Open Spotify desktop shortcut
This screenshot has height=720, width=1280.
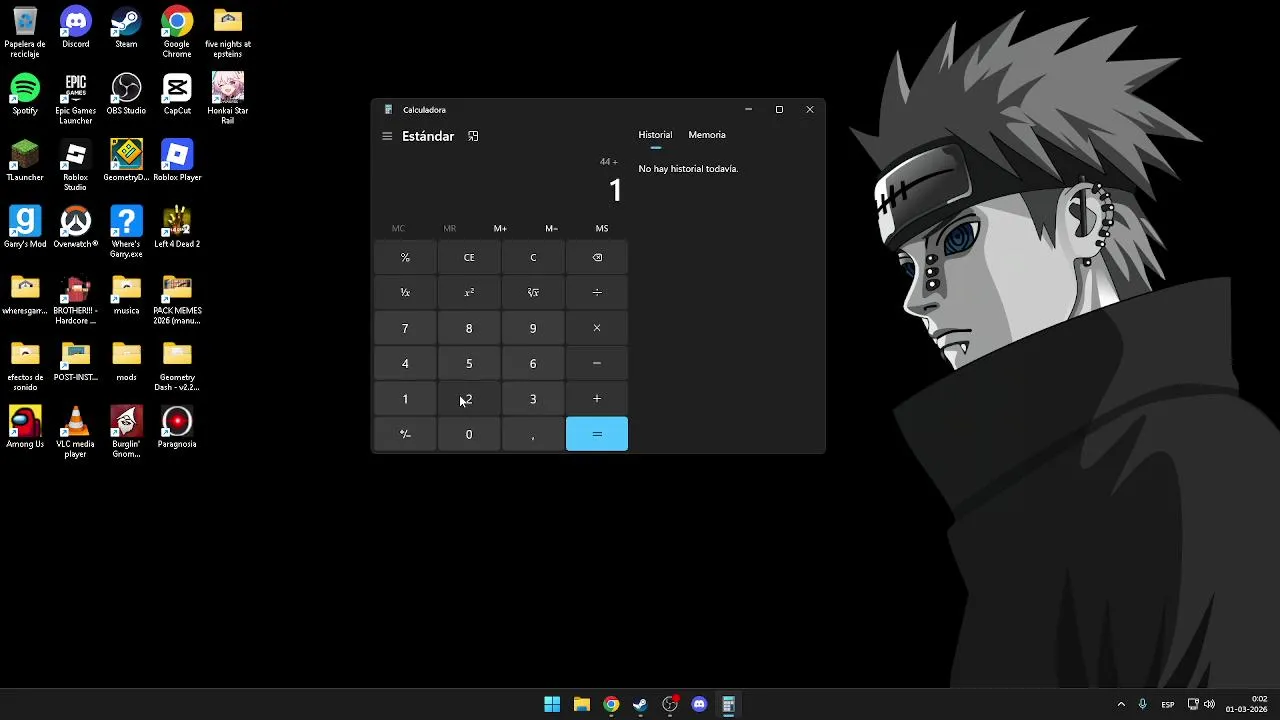pyautogui.click(x=25, y=94)
